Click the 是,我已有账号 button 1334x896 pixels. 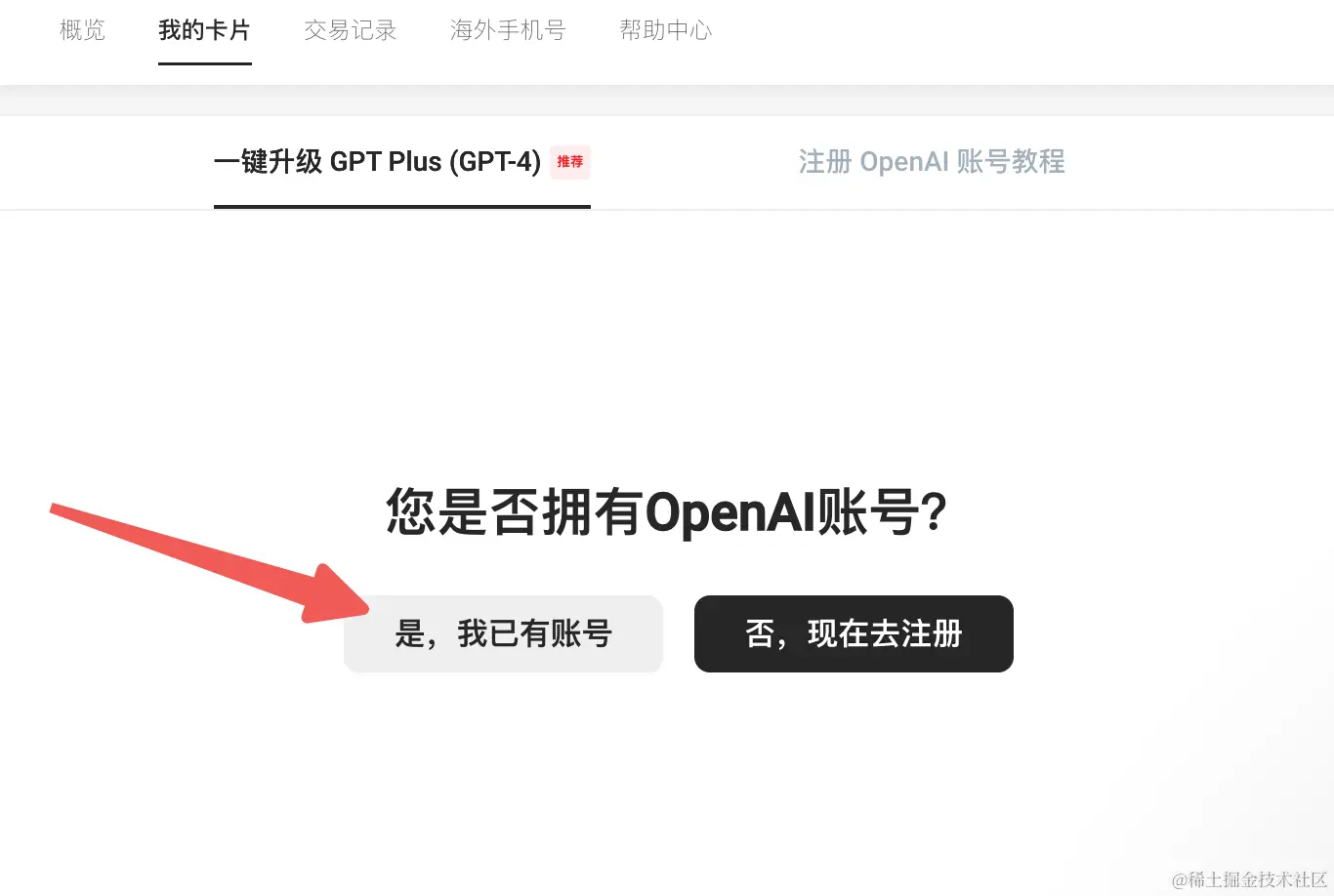(x=503, y=633)
